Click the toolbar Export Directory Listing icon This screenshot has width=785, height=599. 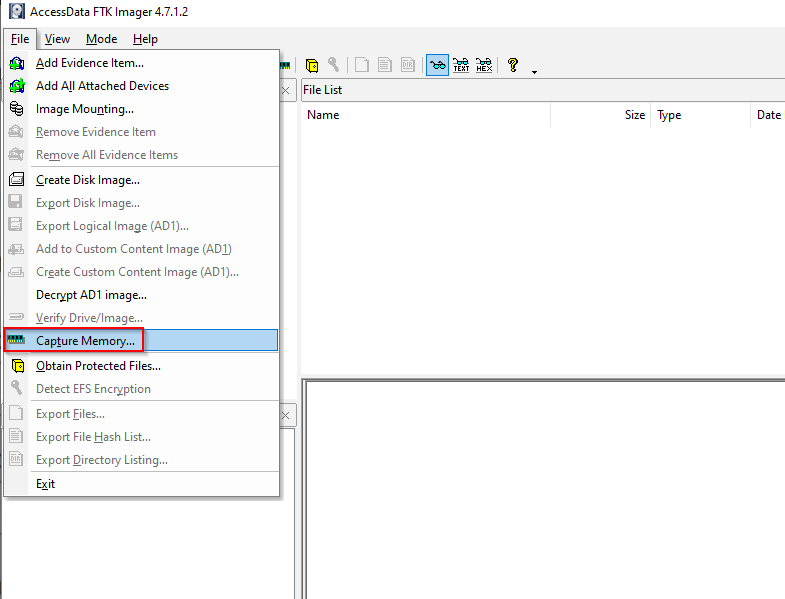coord(408,65)
